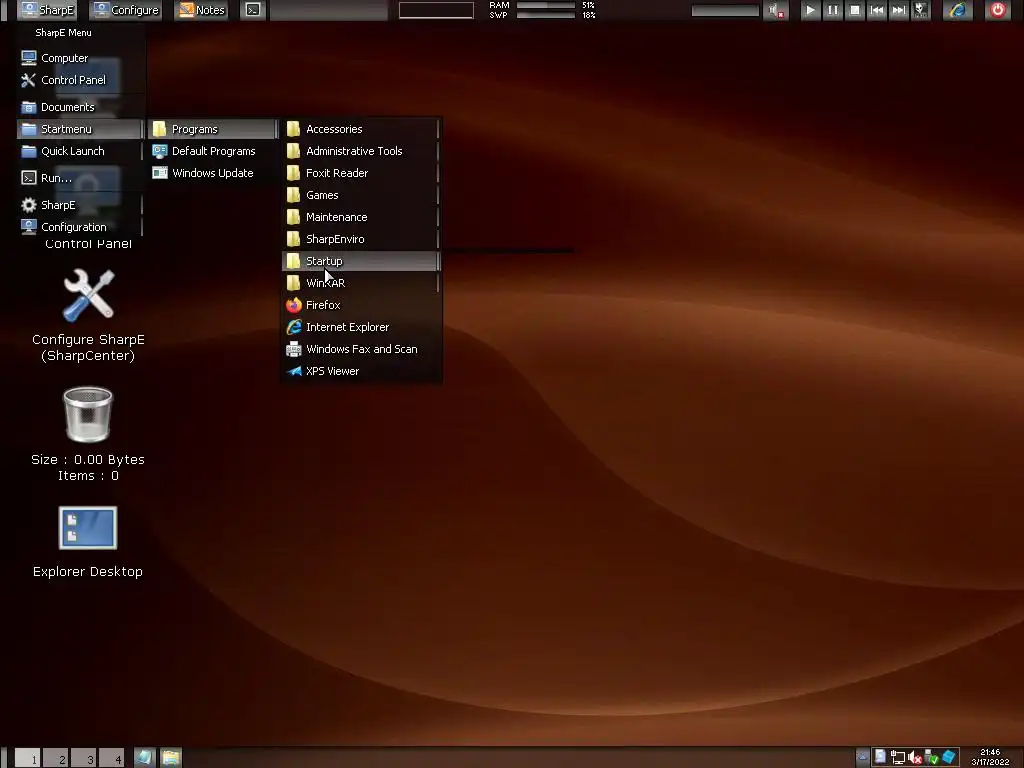Click the blue cube tray icon

point(949,758)
